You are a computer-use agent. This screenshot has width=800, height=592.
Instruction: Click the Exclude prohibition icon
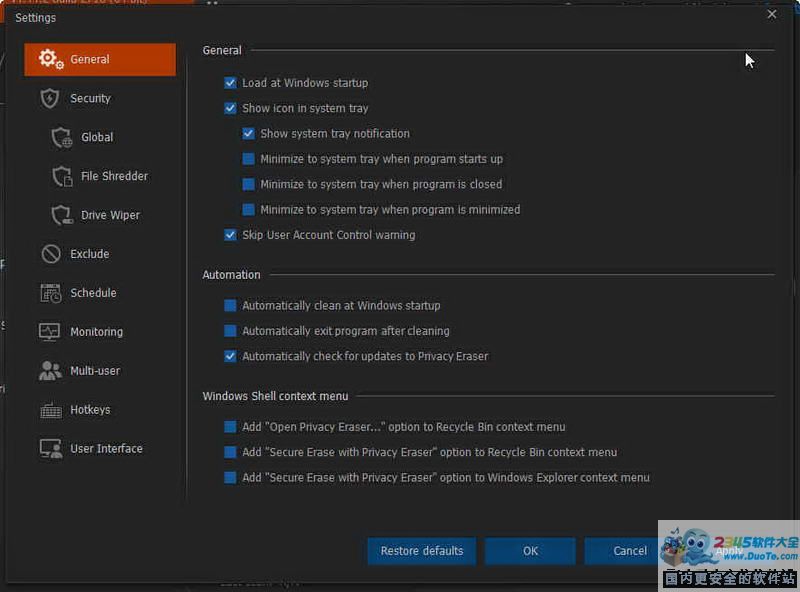[x=51, y=254]
